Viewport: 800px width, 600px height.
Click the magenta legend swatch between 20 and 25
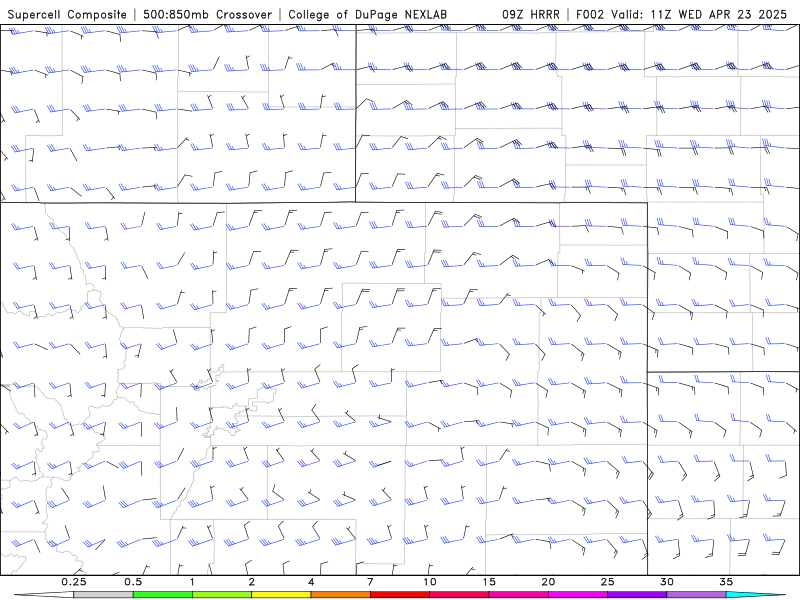point(578,595)
